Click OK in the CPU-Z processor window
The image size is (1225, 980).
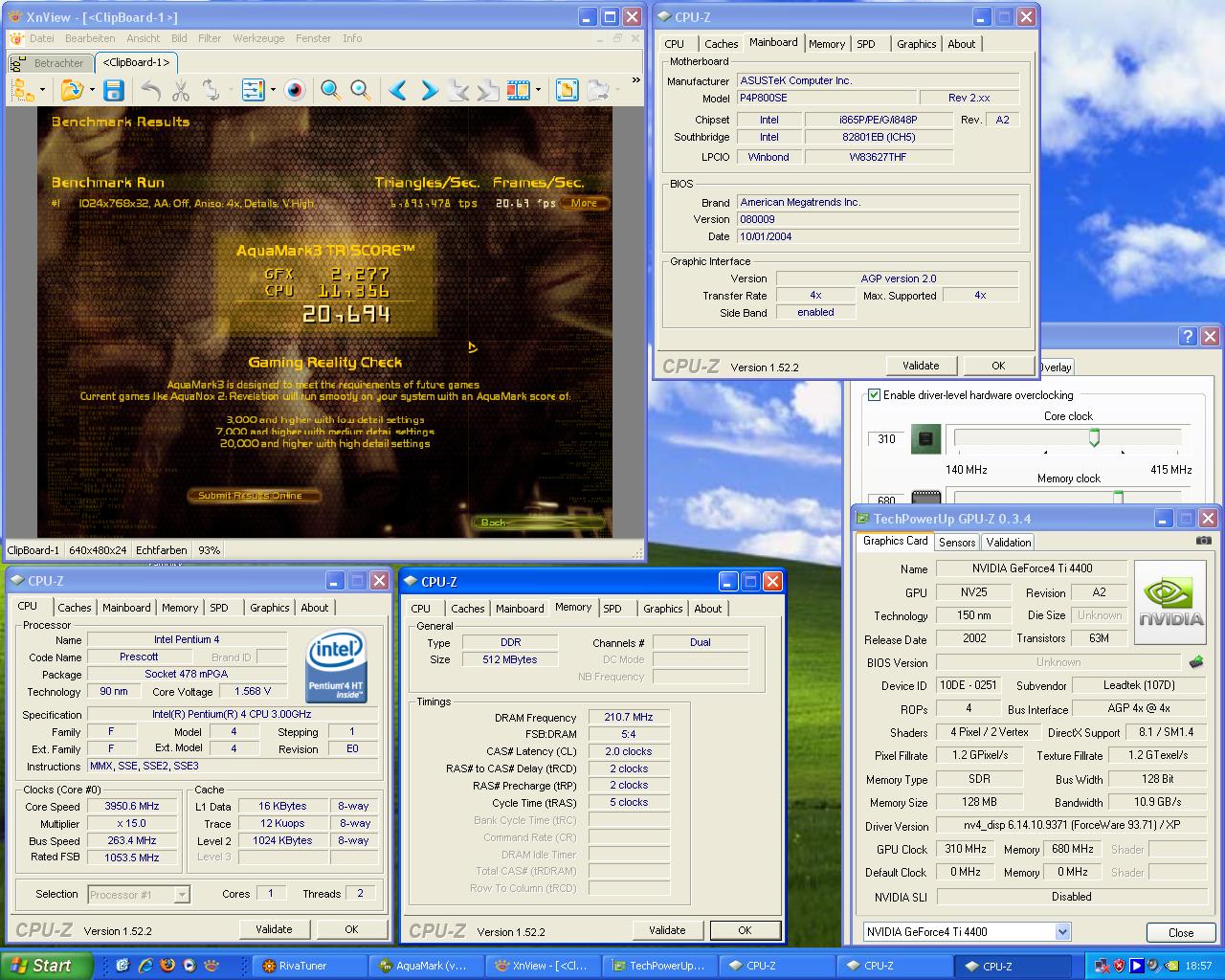(x=351, y=929)
